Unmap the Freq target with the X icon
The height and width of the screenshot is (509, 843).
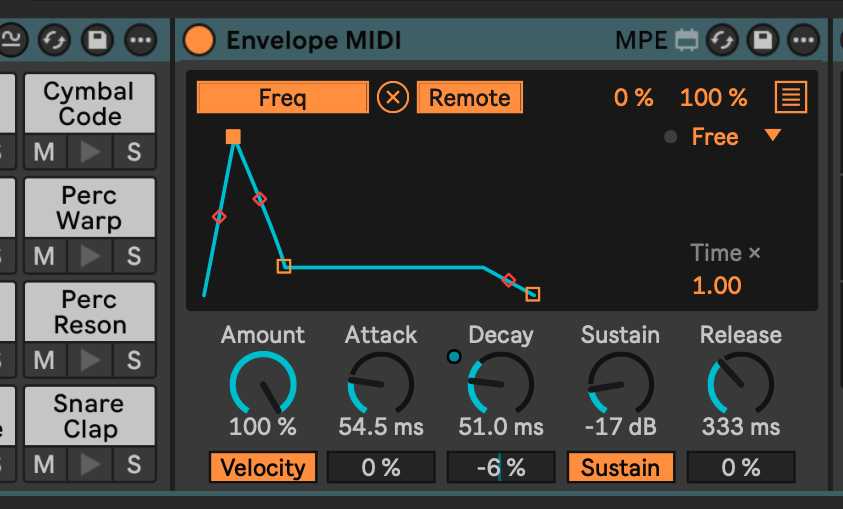[x=393, y=98]
